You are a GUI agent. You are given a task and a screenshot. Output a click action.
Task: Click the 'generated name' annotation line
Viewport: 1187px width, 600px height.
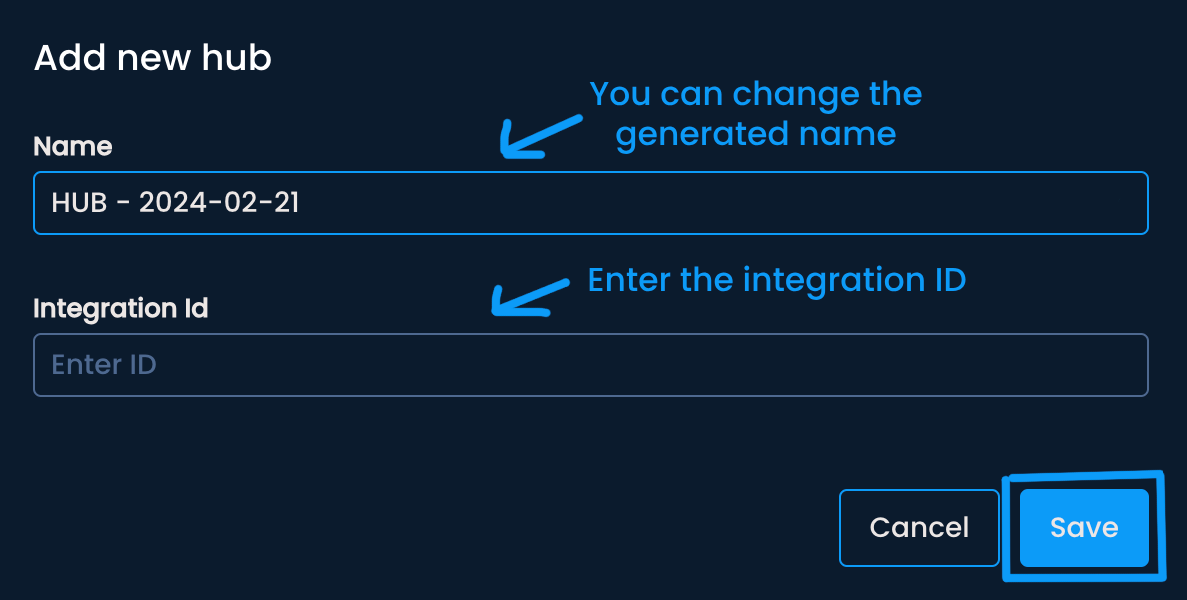[755, 133]
